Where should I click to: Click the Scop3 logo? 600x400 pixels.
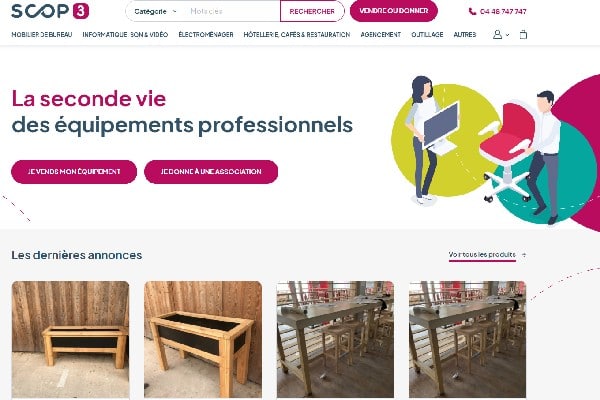point(50,11)
